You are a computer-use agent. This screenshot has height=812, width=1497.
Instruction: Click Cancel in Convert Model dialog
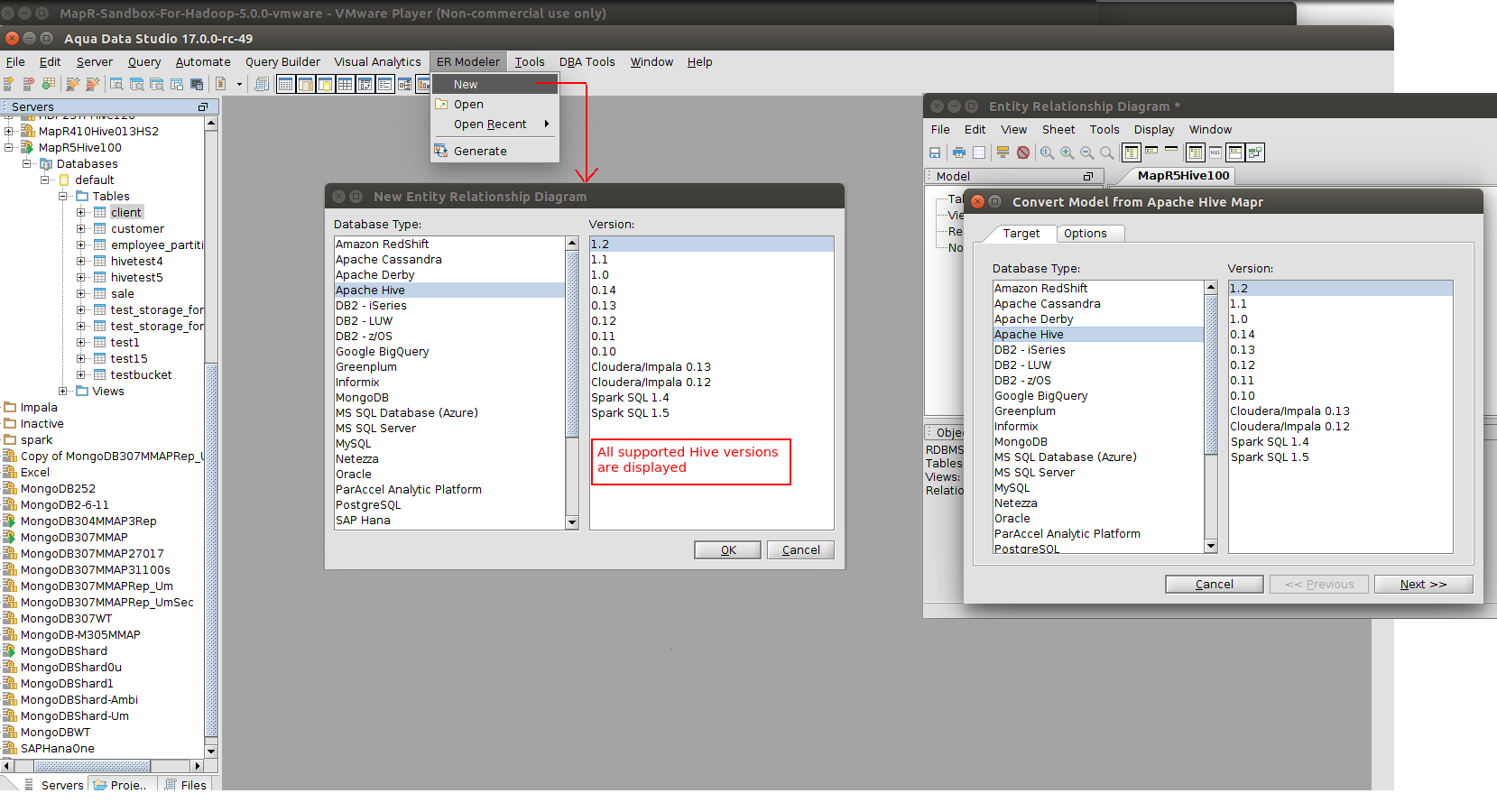click(x=1214, y=584)
